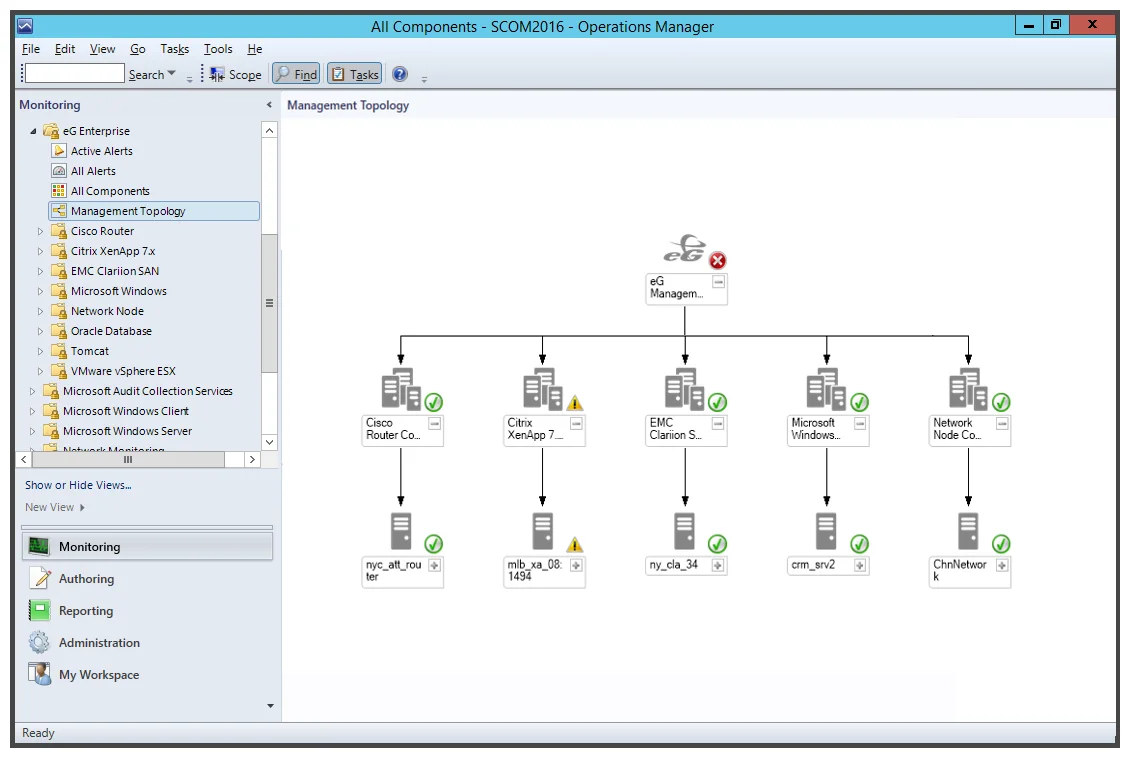The width and height of the screenshot is (1130, 758).
Task: Click the eG Management server topology icon
Action: point(685,249)
